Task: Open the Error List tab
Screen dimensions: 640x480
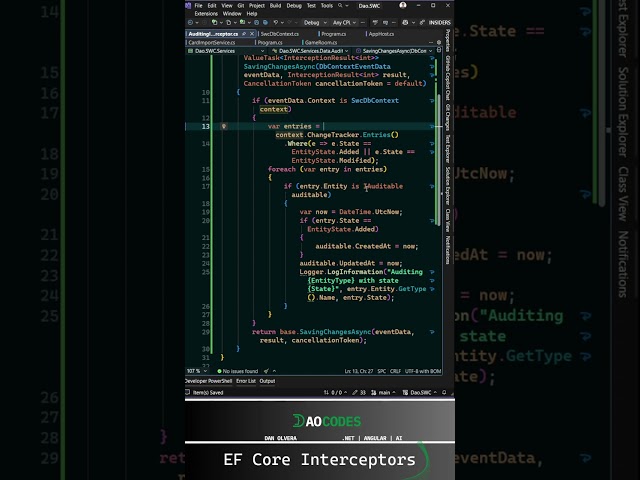Action: tap(246, 381)
